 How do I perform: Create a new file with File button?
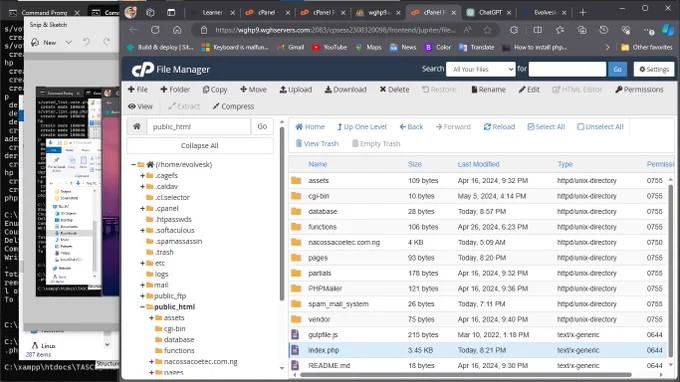[x=137, y=90]
